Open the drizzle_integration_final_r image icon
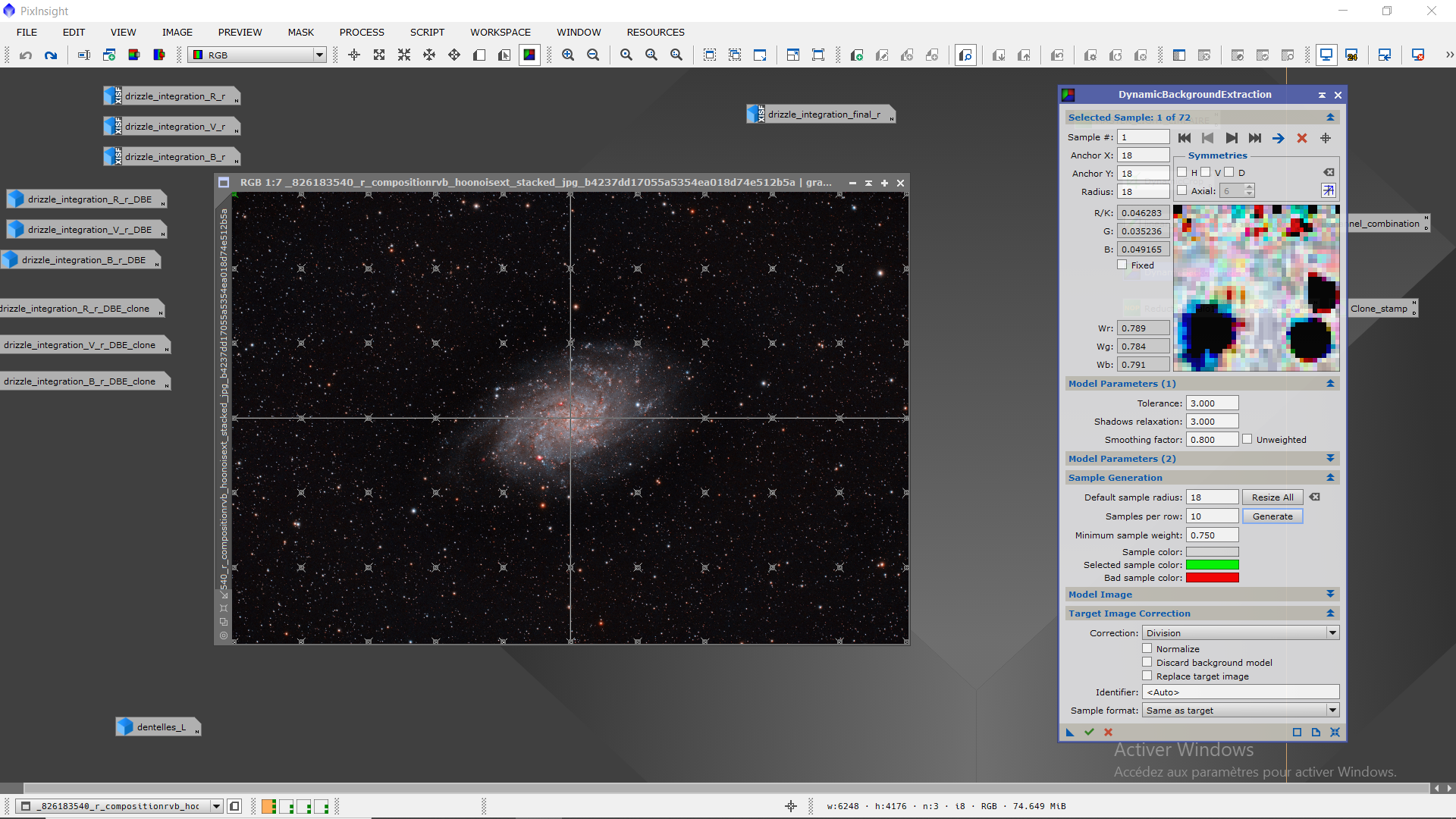This screenshot has height=819, width=1456. (823, 115)
